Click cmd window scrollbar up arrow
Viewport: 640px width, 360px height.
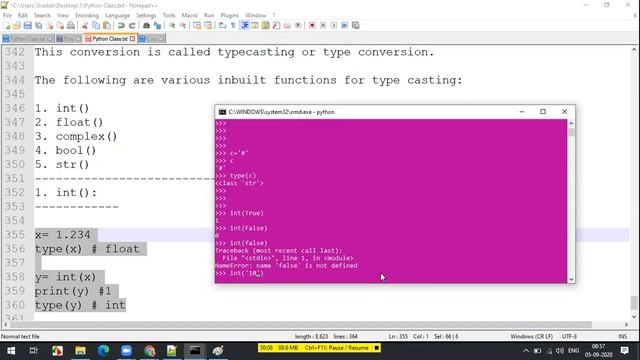click(571, 123)
